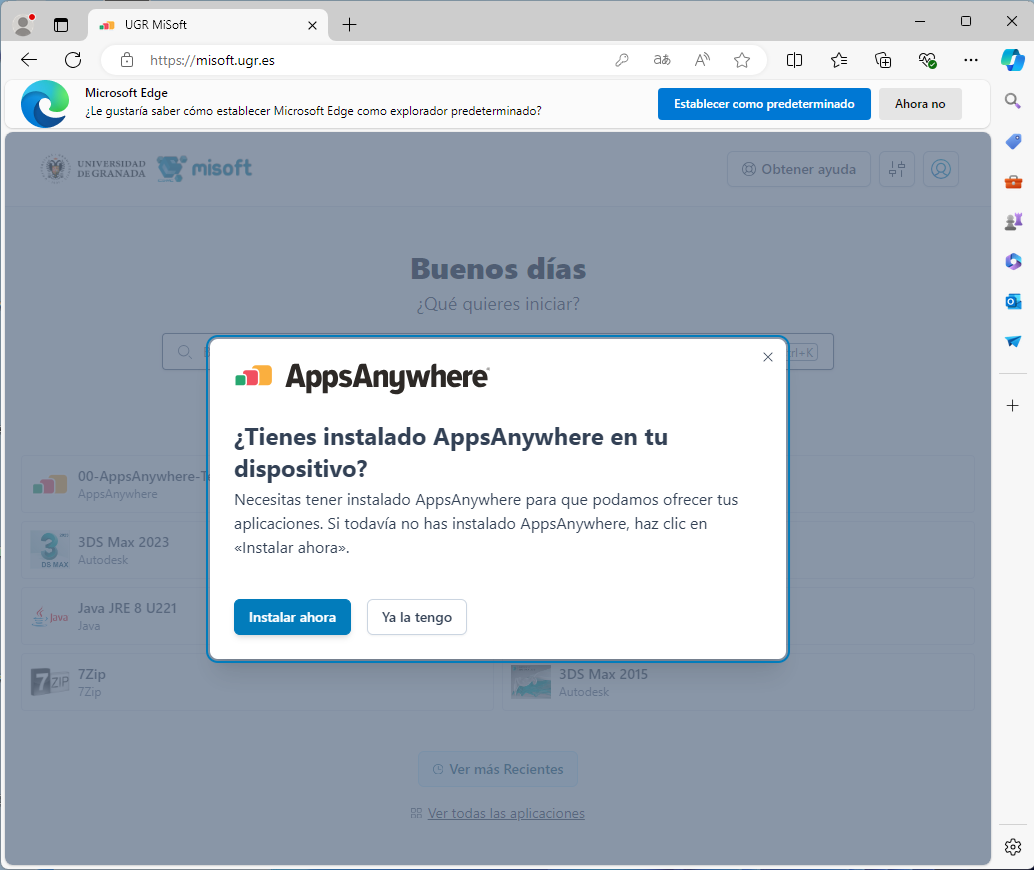Viewport: 1034px width, 870px height.
Task: Open the tab actions menu icon
Action: click(61, 25)
